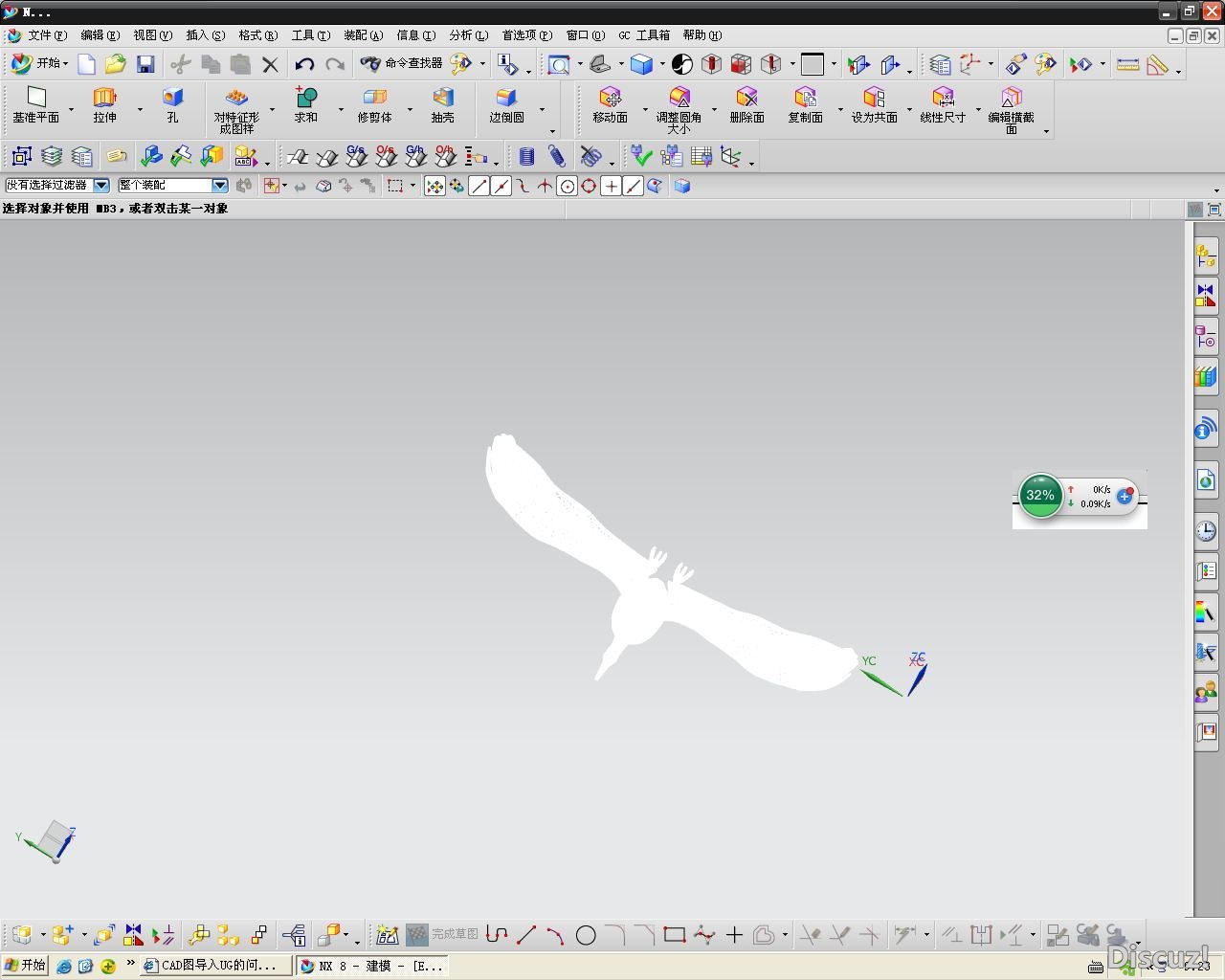Select the sketch rectangle tool
Screen dimensions: 1225x980
coord(675,935)
